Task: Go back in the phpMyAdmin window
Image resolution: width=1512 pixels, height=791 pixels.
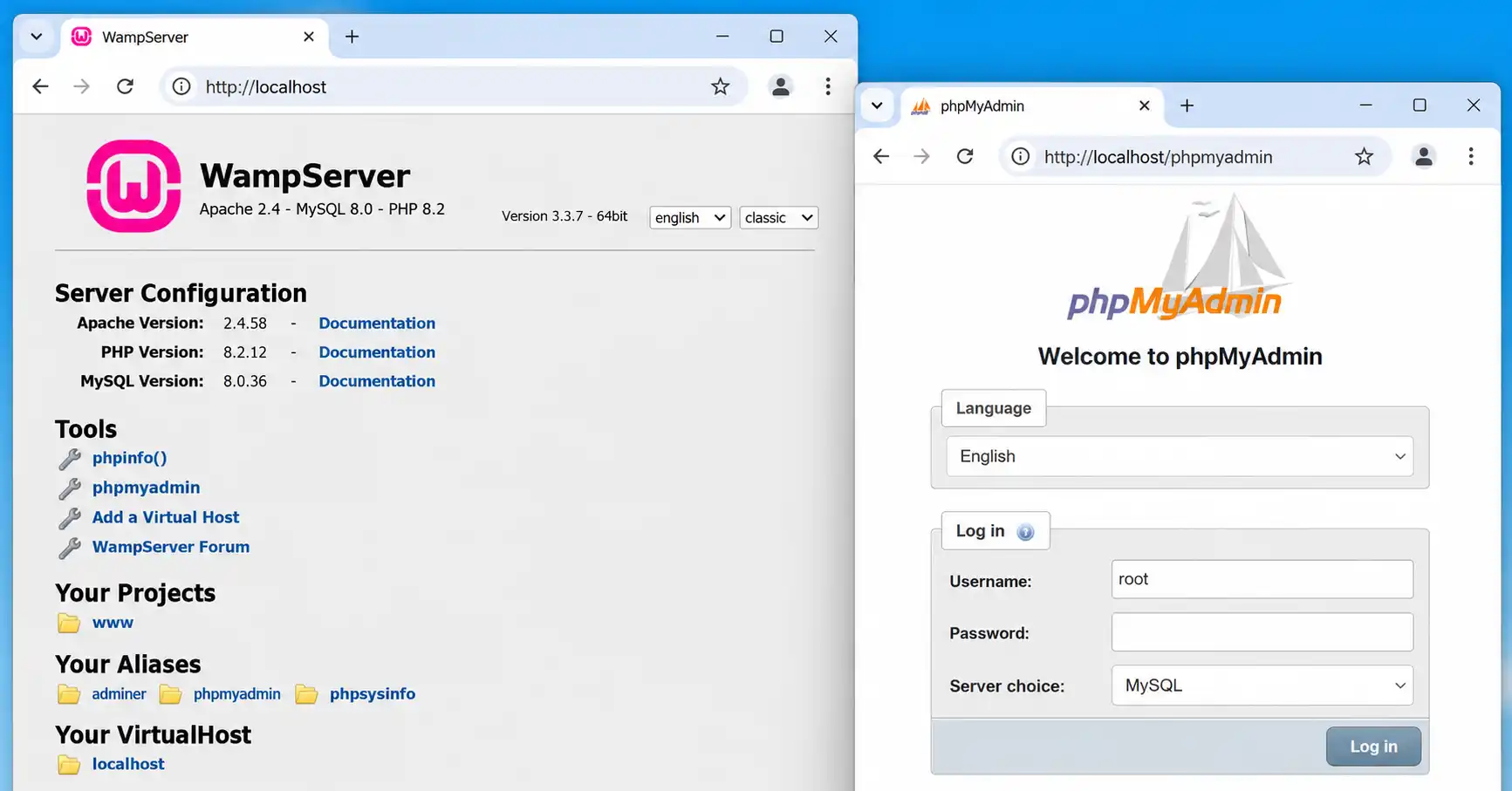Action: click(x=881, y=156)
